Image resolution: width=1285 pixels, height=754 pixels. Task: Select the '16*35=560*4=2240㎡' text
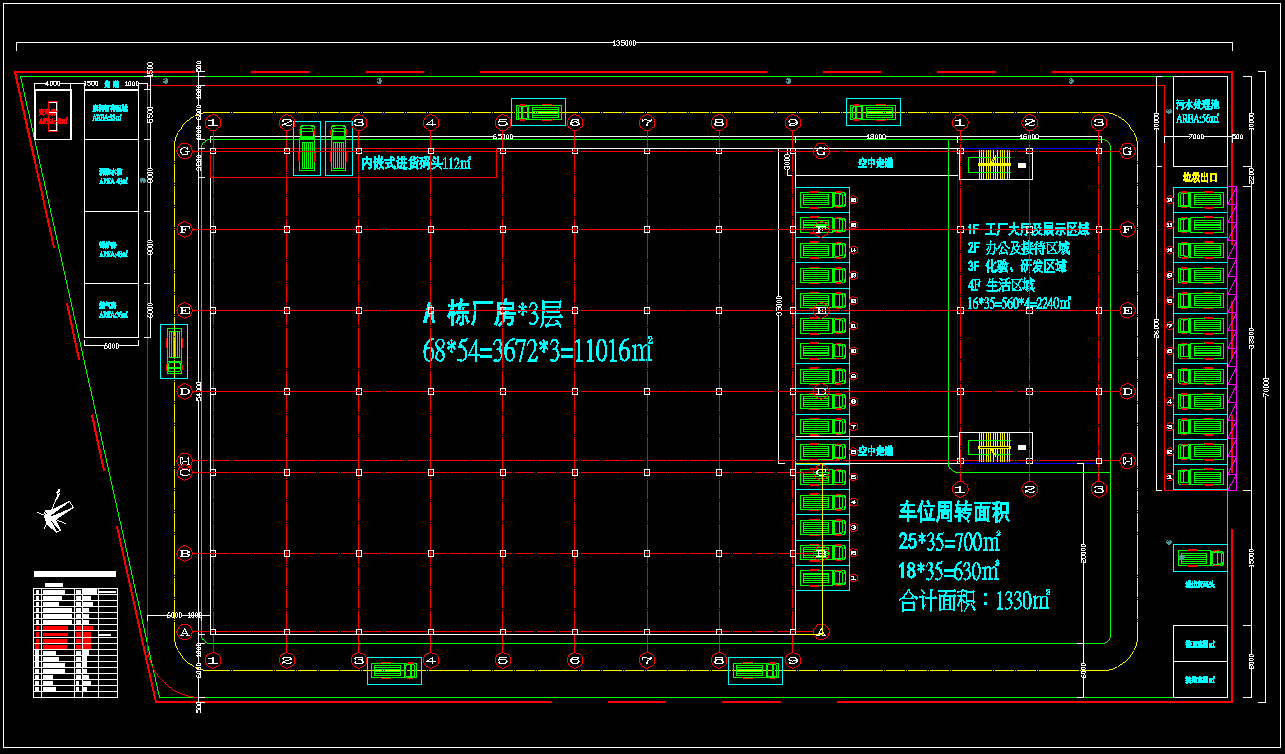point(1018,302)
